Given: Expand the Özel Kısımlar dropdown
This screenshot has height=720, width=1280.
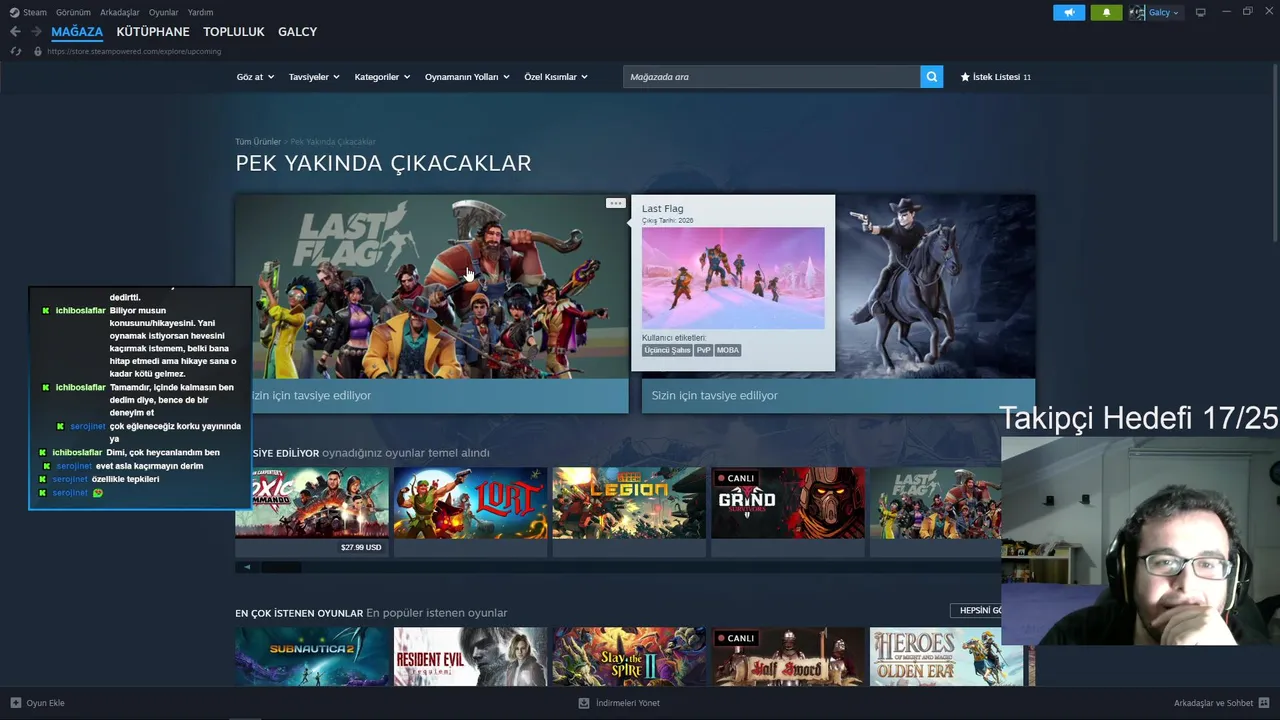Looking at the screenshot, I should [556, 77].
